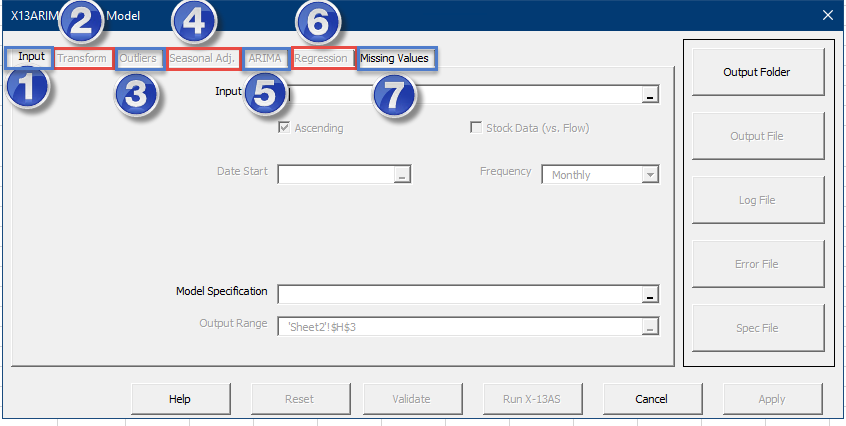Select the Outliers tab
Viewport: 846px width, 426px height.
[x=138, y=58]
